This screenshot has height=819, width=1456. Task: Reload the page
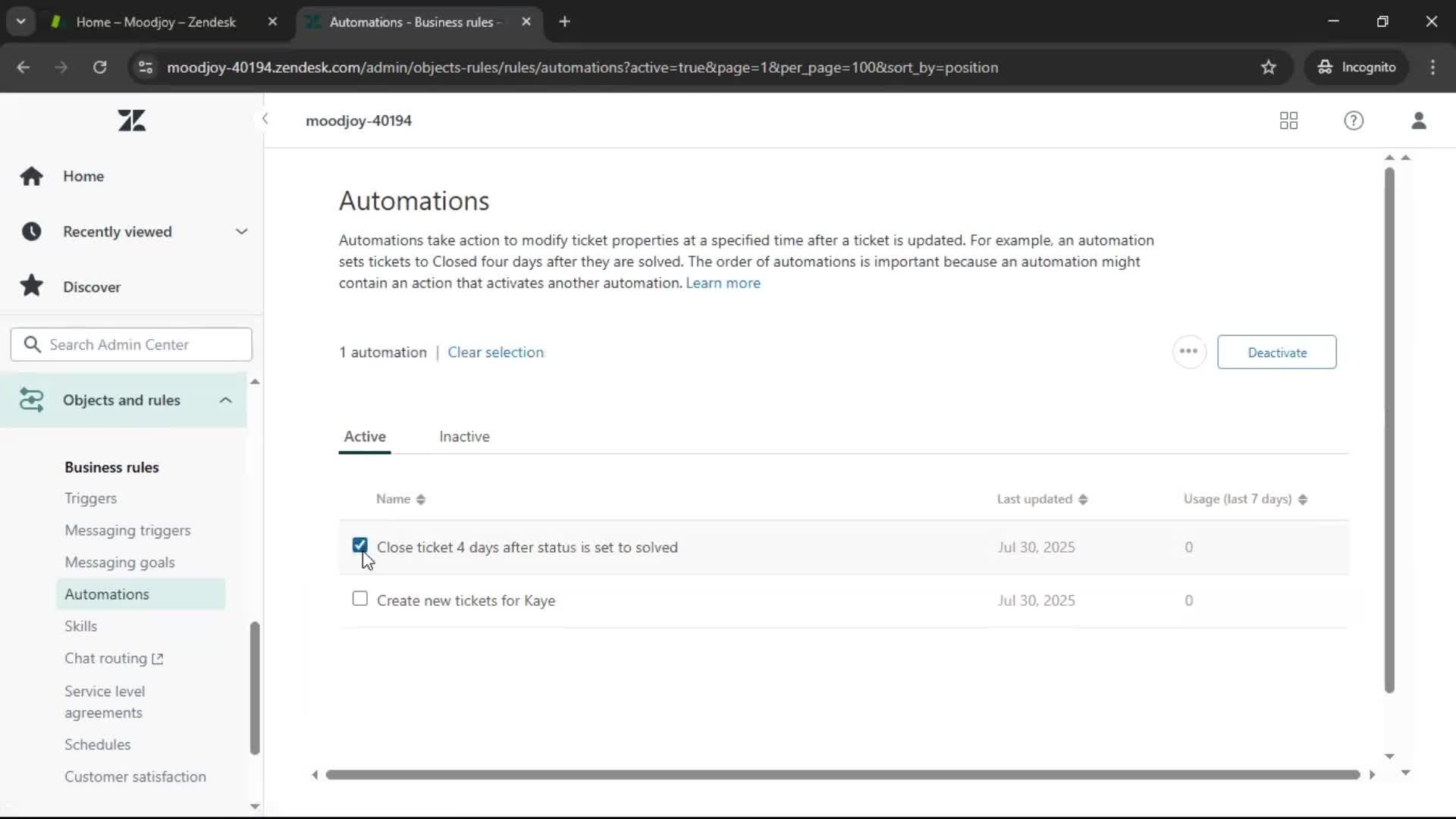99,67
